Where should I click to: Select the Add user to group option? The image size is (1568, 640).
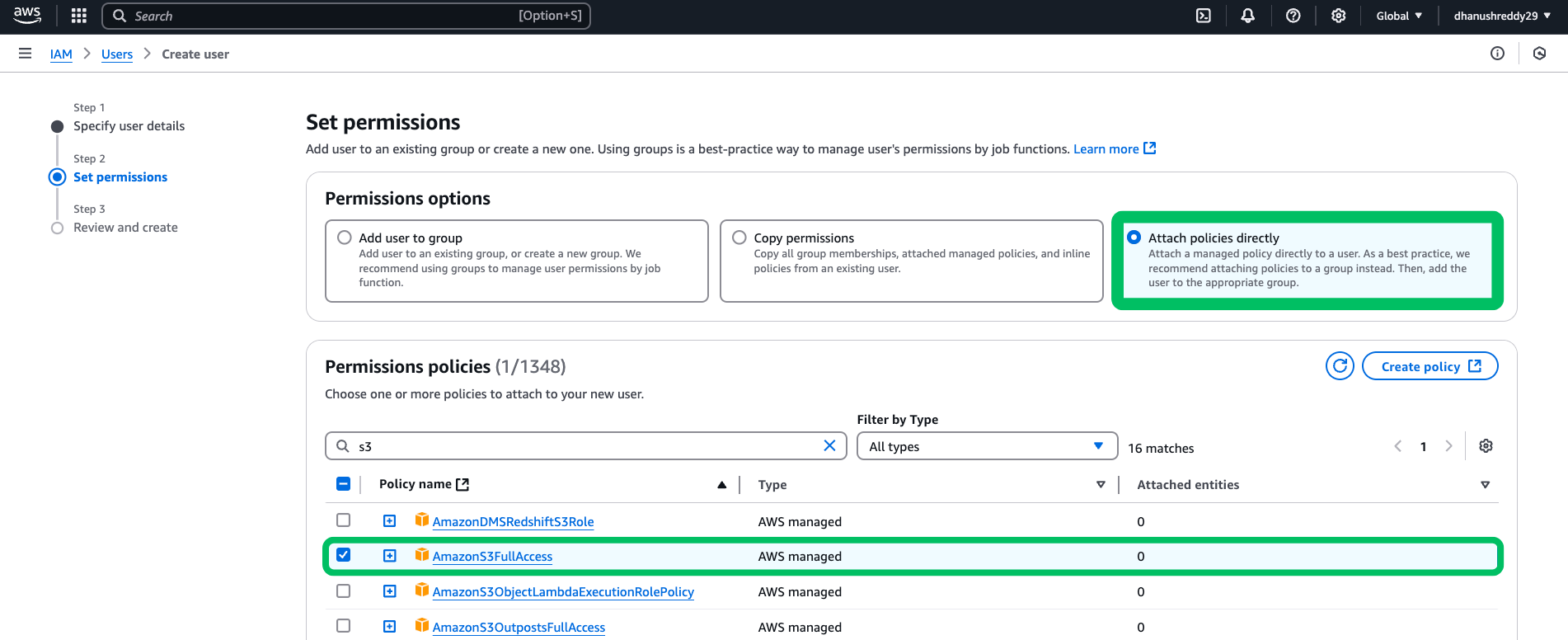345,238
